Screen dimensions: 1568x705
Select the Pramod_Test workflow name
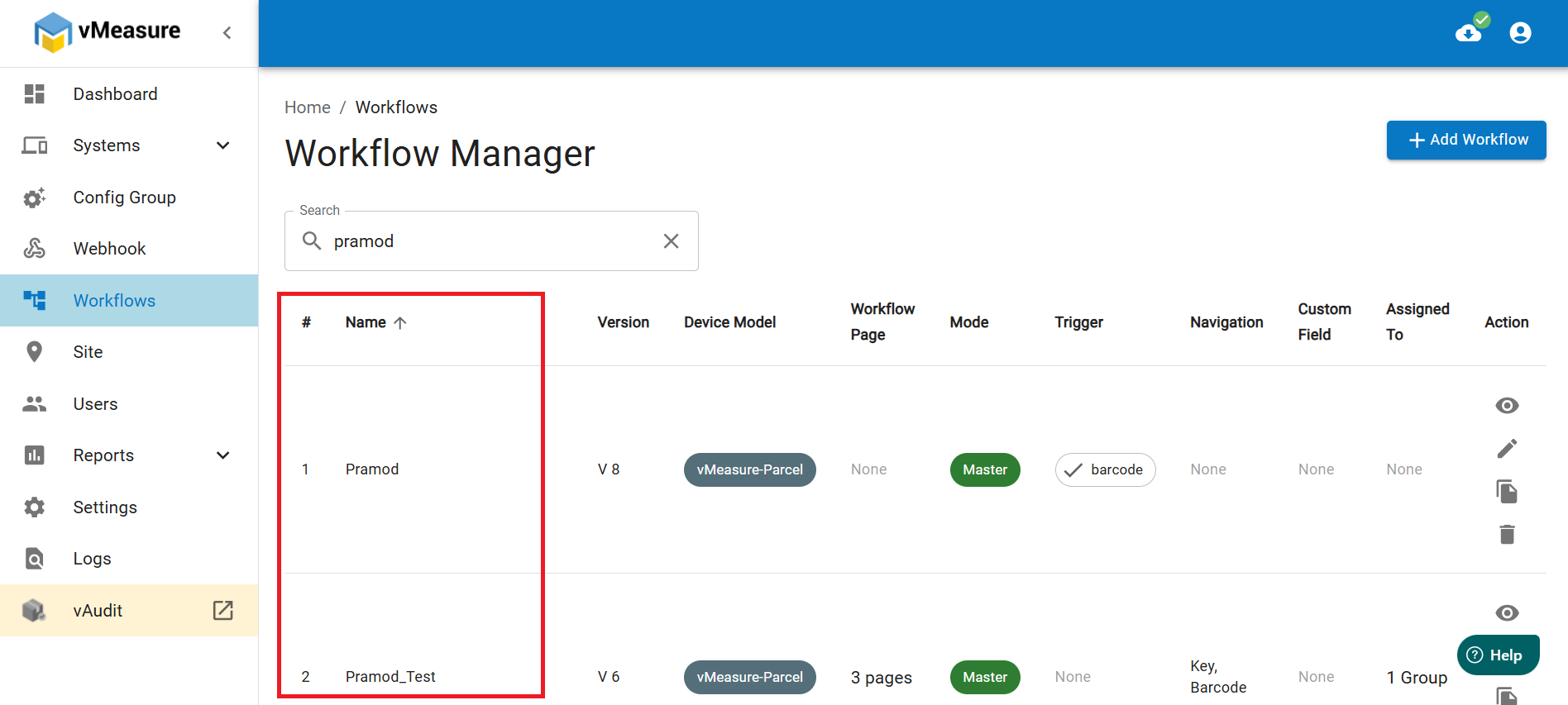[x=390, y=677]
